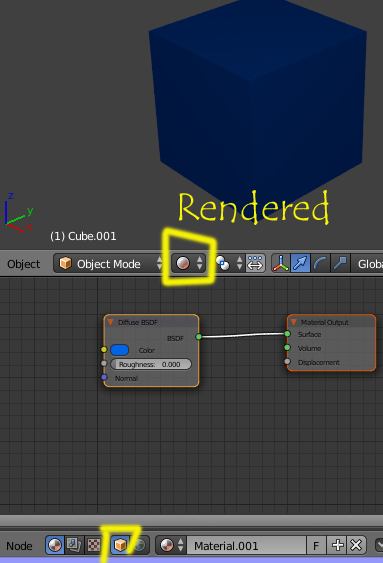Enable the scale manipulator icon
This screenshot has width=383, height=563.
340,264
